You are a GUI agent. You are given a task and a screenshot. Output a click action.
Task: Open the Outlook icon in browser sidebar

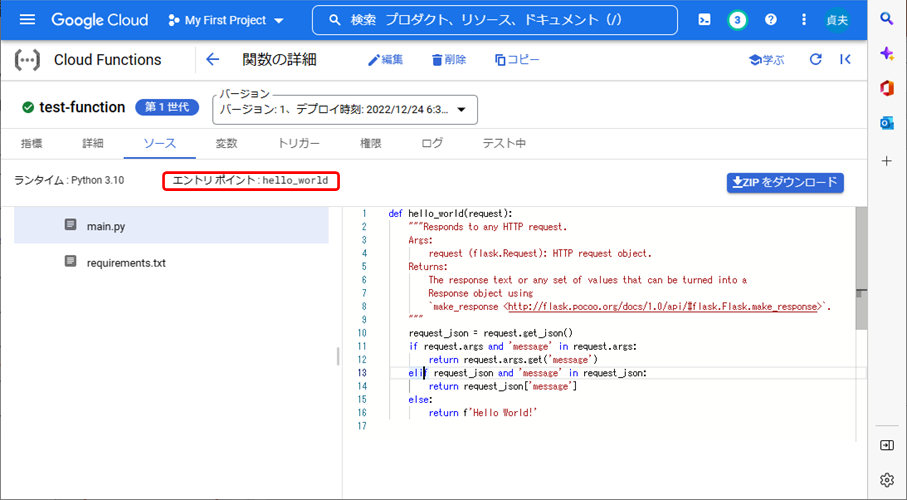[x=886, y=123]
